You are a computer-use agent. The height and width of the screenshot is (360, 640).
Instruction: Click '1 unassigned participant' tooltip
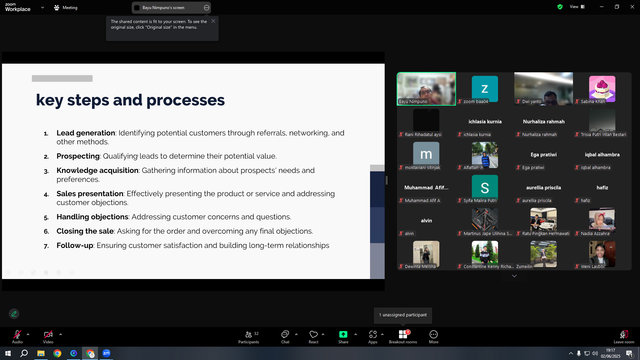(x=403, y=315)
